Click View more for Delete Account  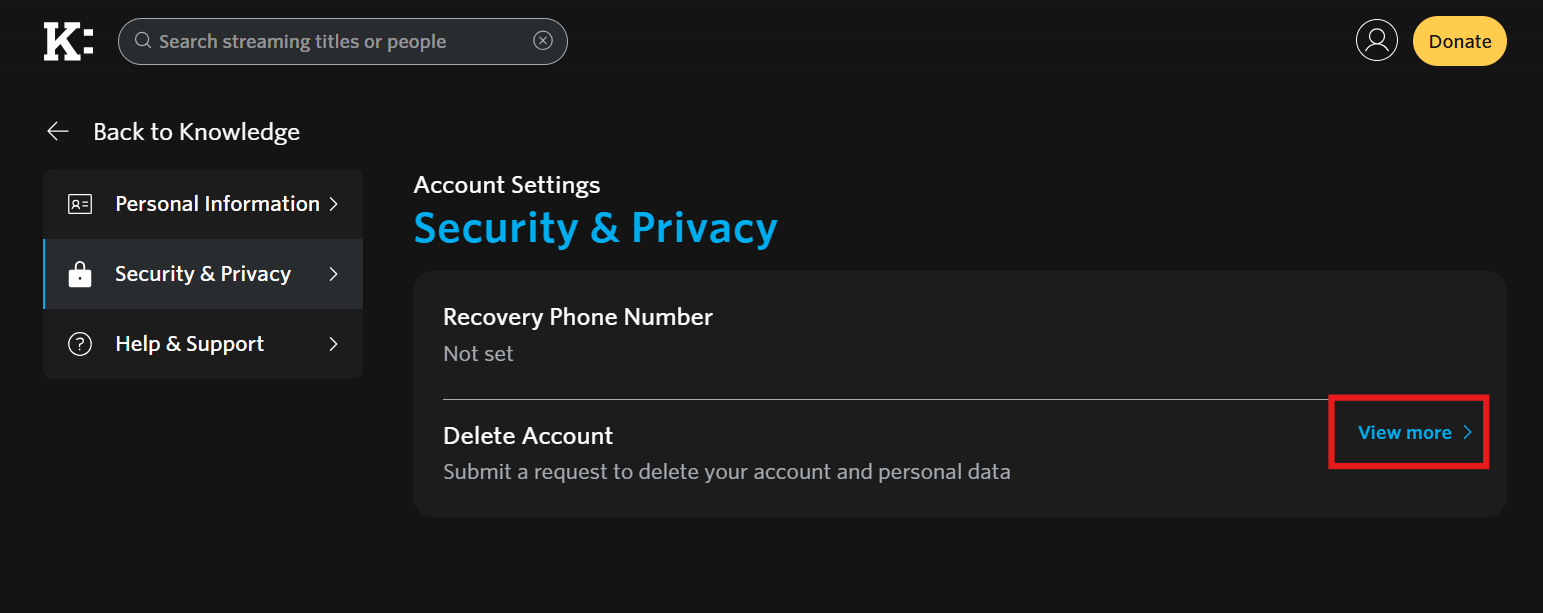[x=1404, y=433]
